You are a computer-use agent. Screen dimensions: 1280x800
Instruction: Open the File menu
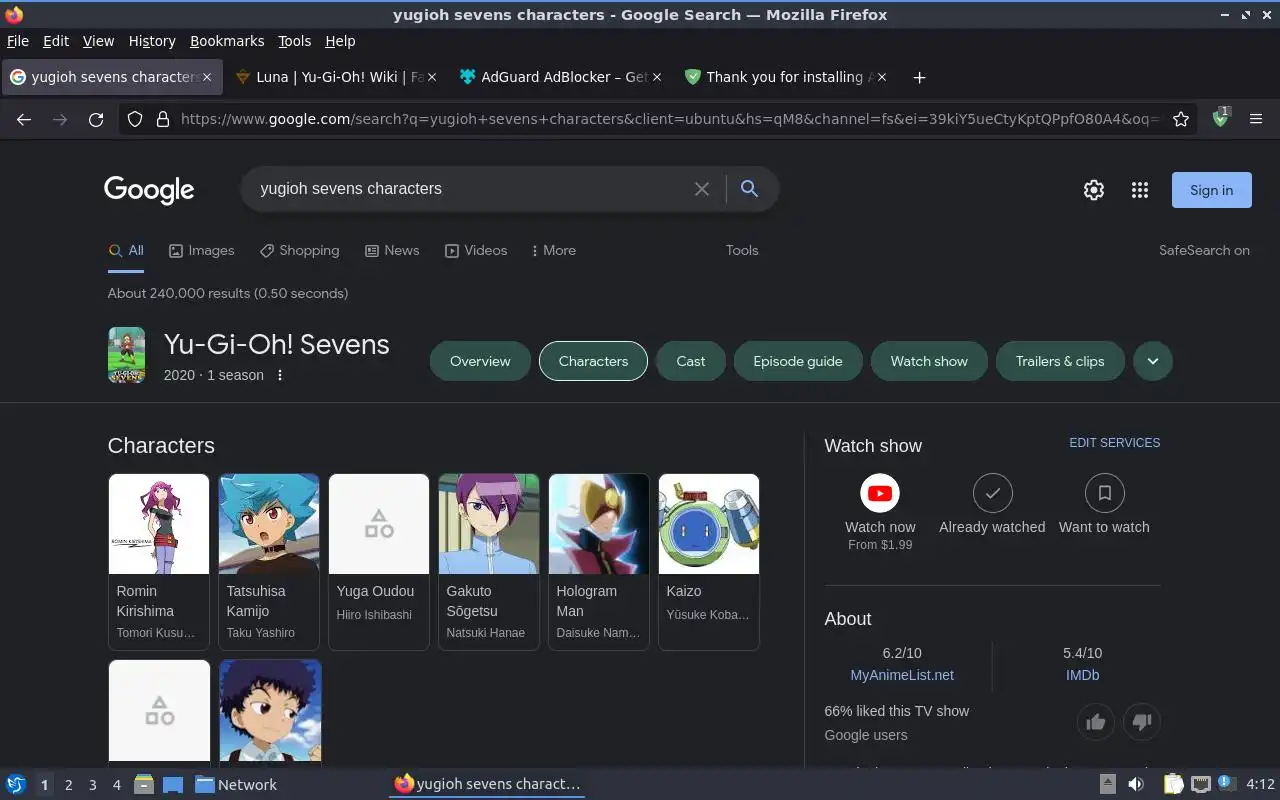click(18, 41)
